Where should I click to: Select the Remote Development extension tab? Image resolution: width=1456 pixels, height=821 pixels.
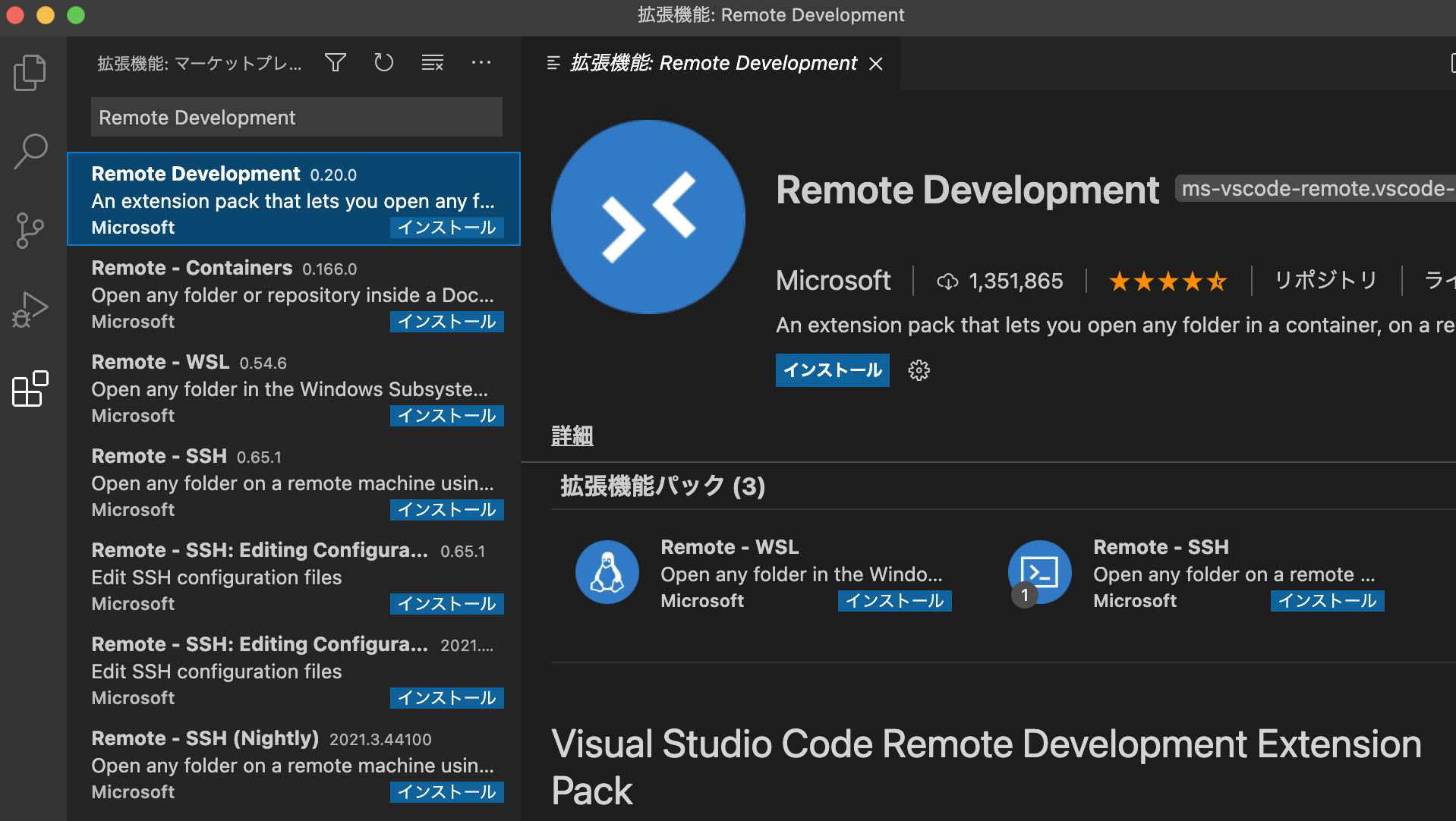tap(712, 63)
